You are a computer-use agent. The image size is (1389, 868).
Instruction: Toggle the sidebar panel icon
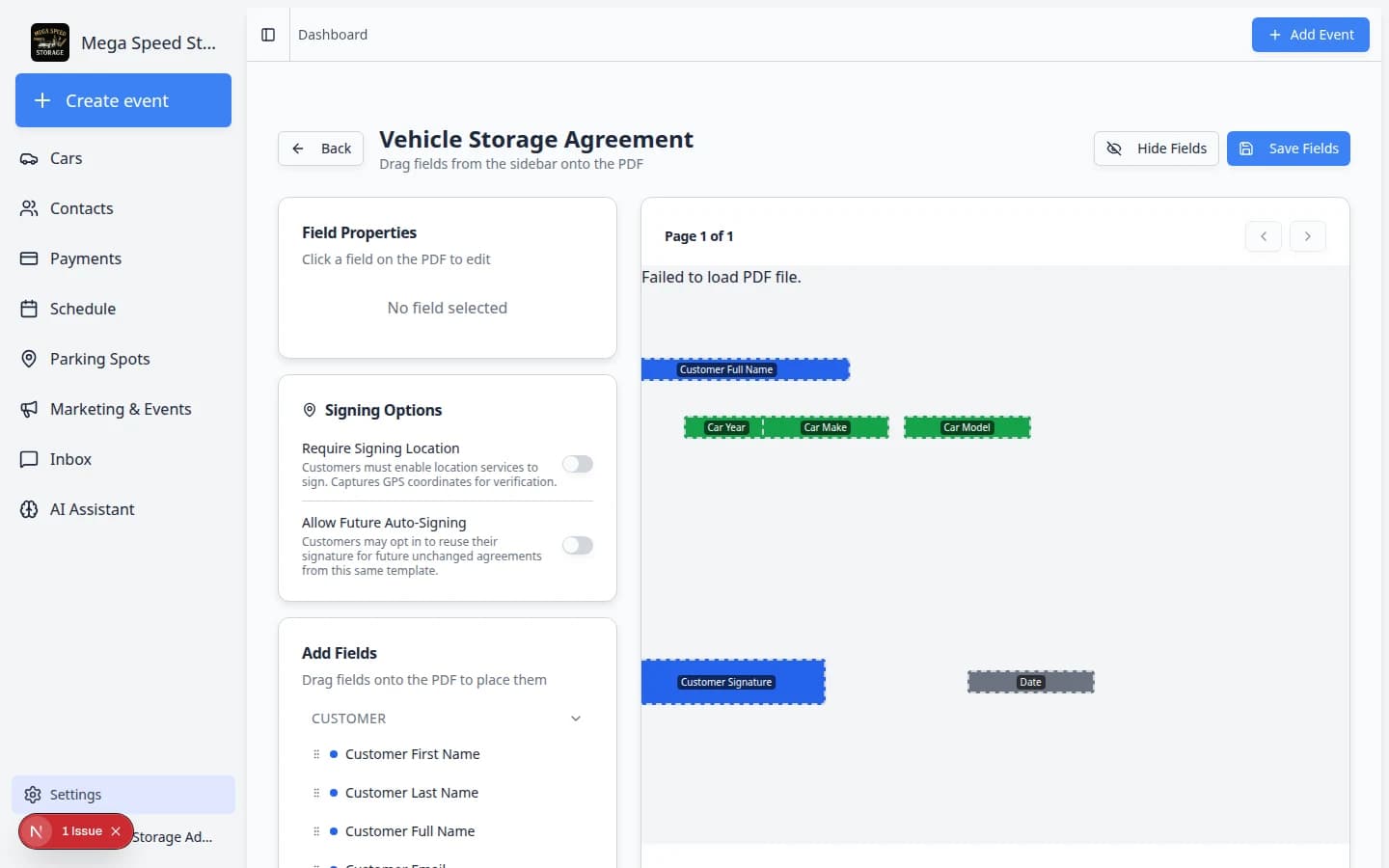268,35
